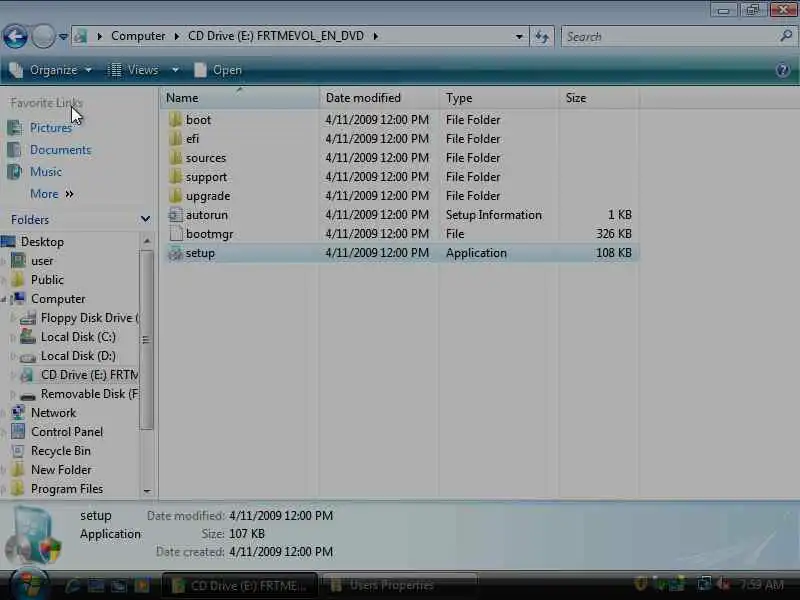Switch to Users Properties taskbar button
The image size is (800, 600).
pyautogui.click(x=401, y=586)
